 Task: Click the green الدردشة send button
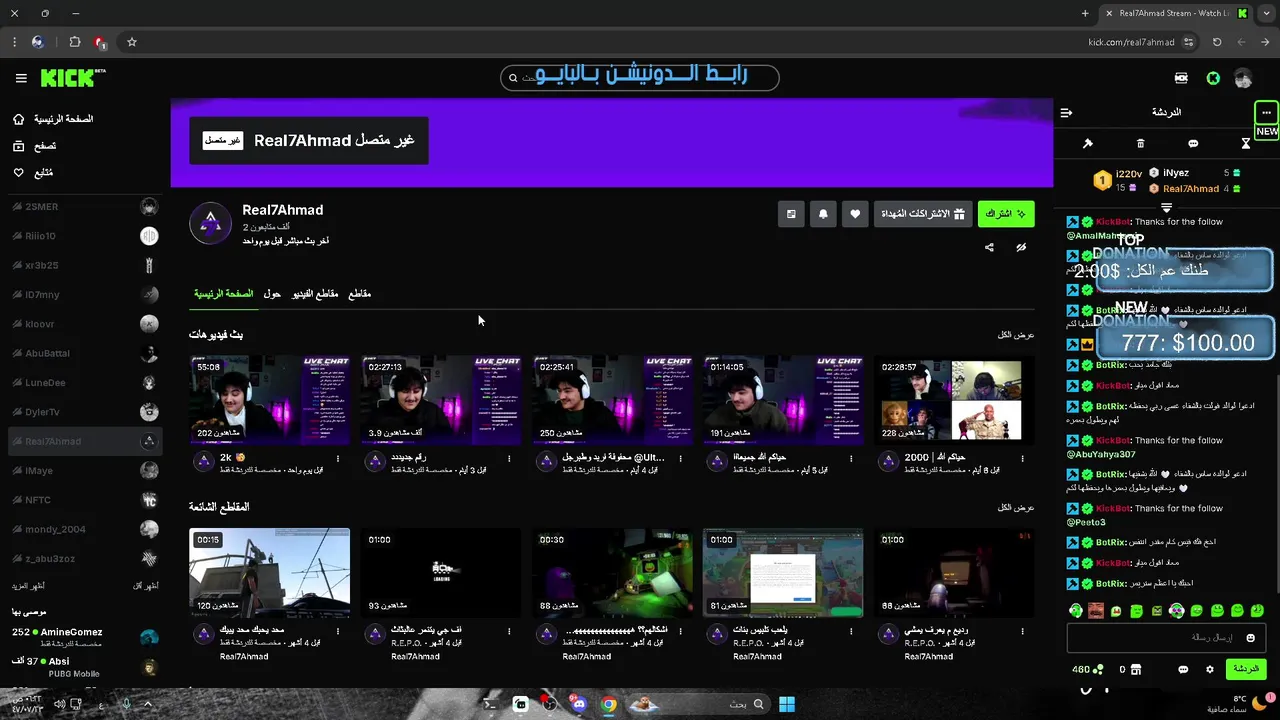click(x=1245, y=669)
